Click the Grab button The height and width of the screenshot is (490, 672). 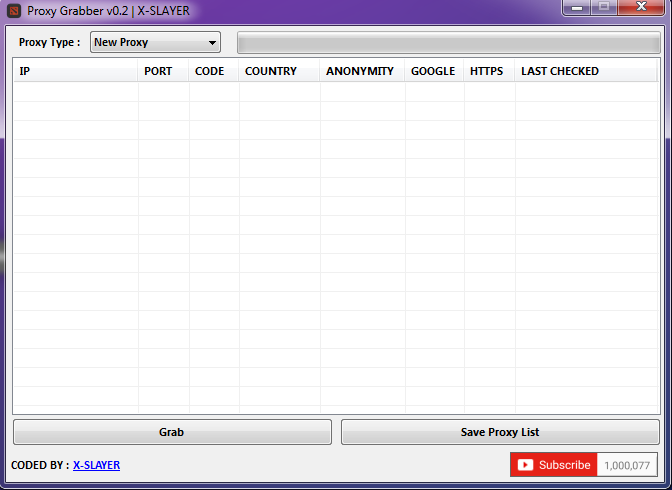coord(172,432)
